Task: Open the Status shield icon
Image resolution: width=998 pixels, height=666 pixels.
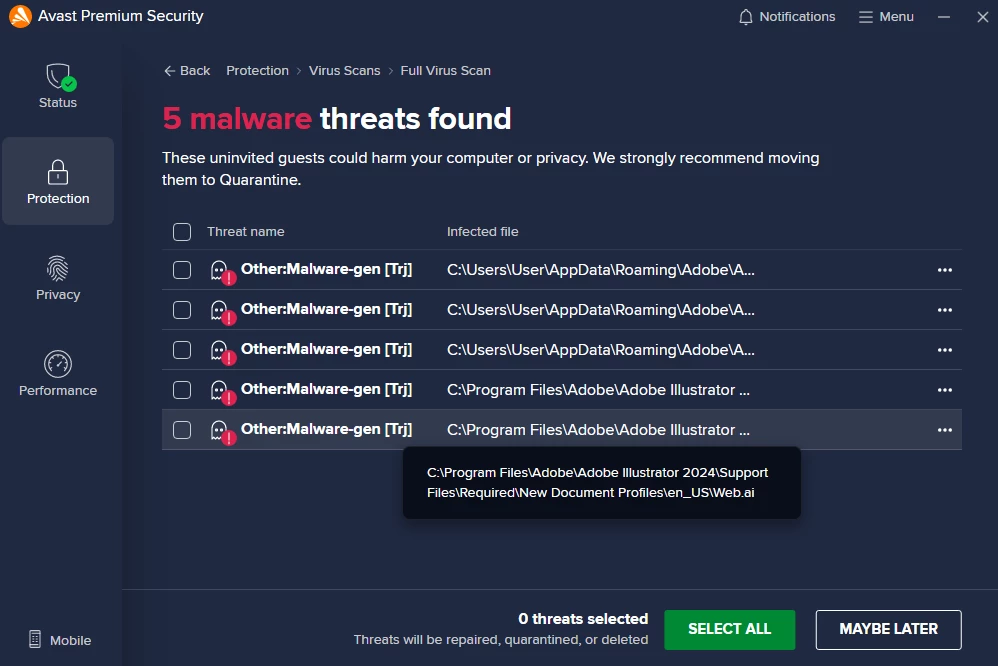Action: click(x=61, y=76)
